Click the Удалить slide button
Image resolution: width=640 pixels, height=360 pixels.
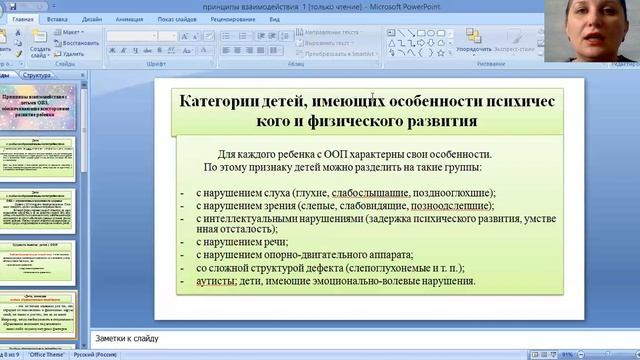click(x=69, y=54)
